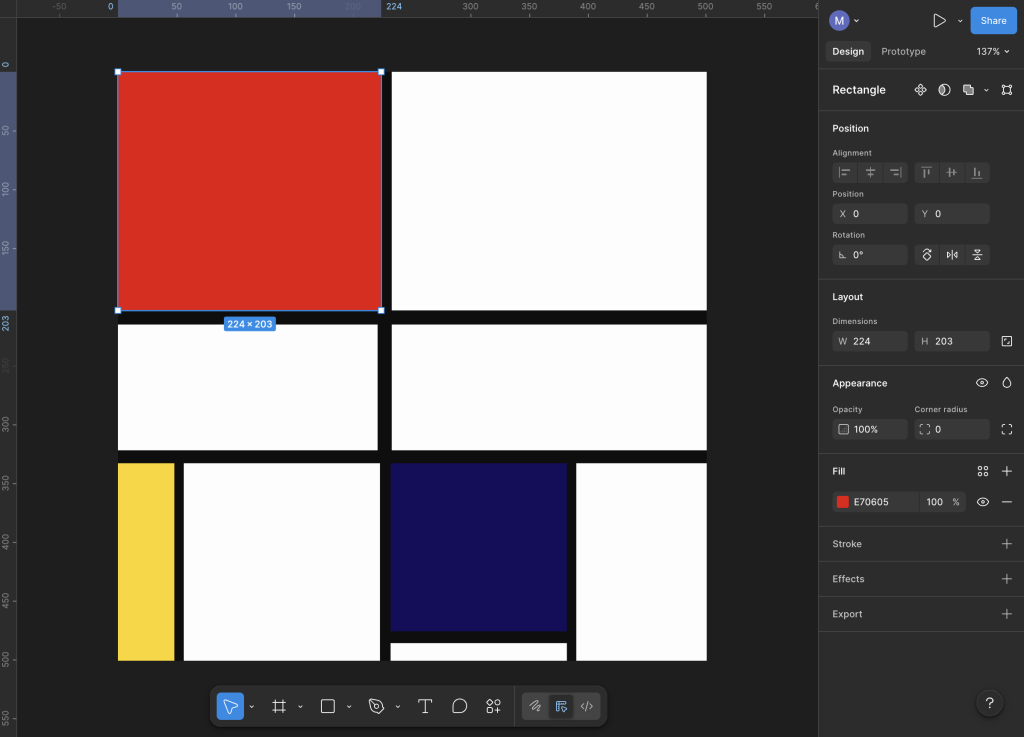Select the Rectangle shape tool
Image resolution: width=1024 pixels, height=737 pixels.
coord(327,706)
